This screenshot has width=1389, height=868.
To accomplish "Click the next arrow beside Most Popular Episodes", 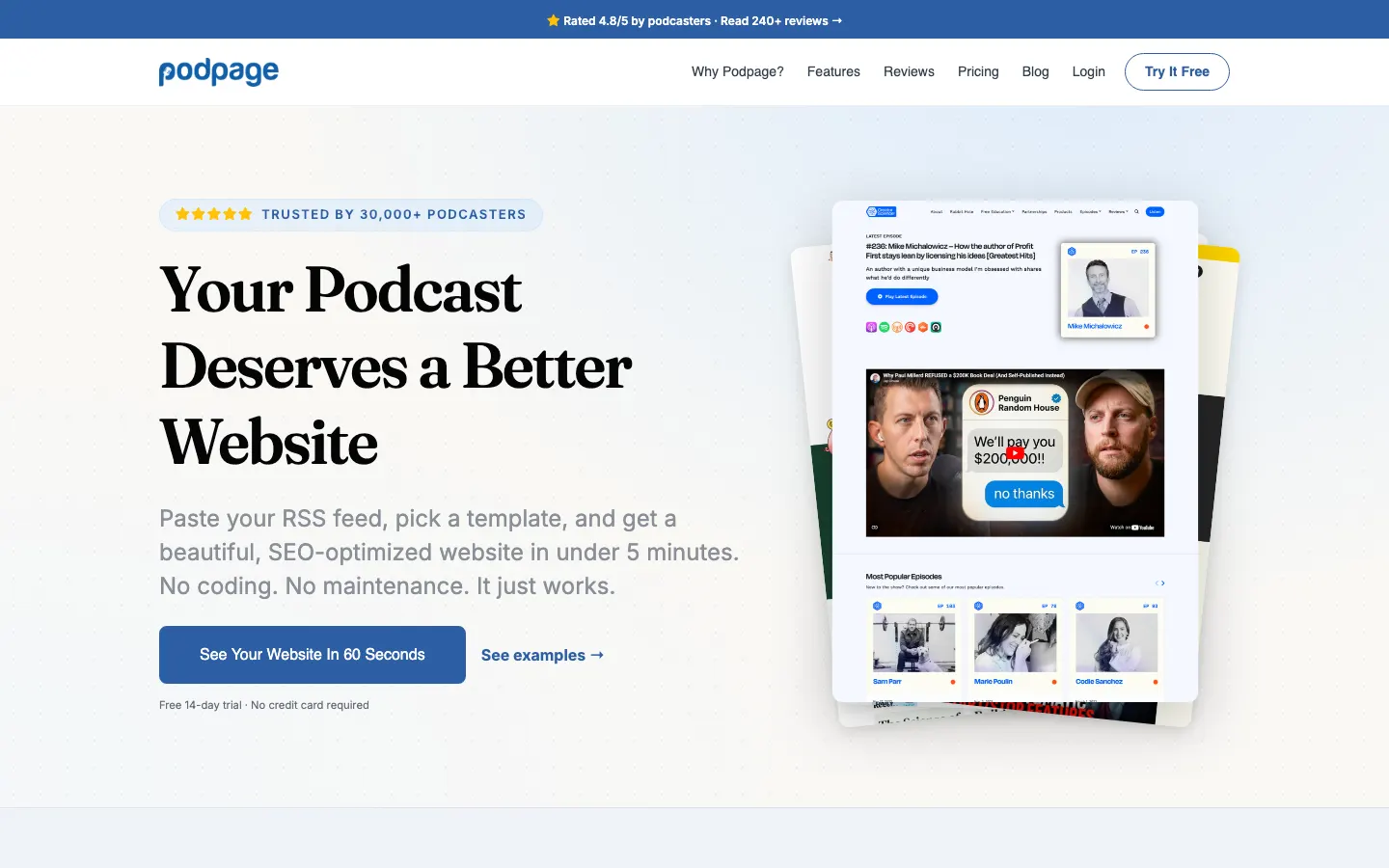I will [x=1163, y=583].
